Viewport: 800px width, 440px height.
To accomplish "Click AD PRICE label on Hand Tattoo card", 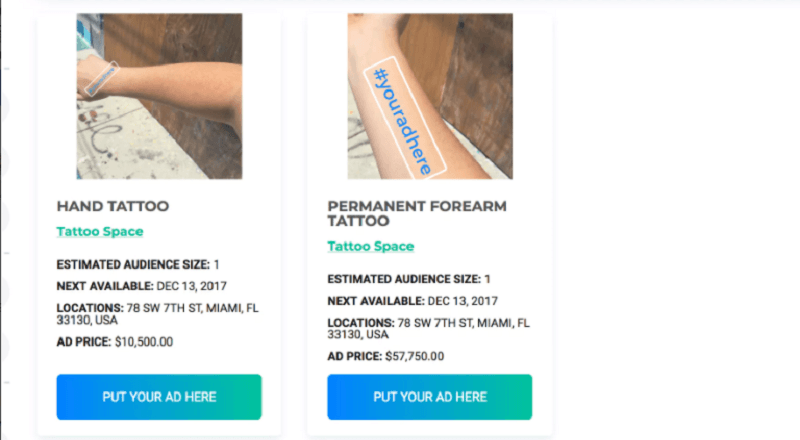I will [84, 341].
